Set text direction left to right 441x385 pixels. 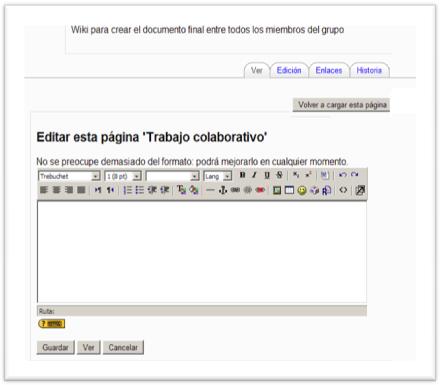point(98,190)
